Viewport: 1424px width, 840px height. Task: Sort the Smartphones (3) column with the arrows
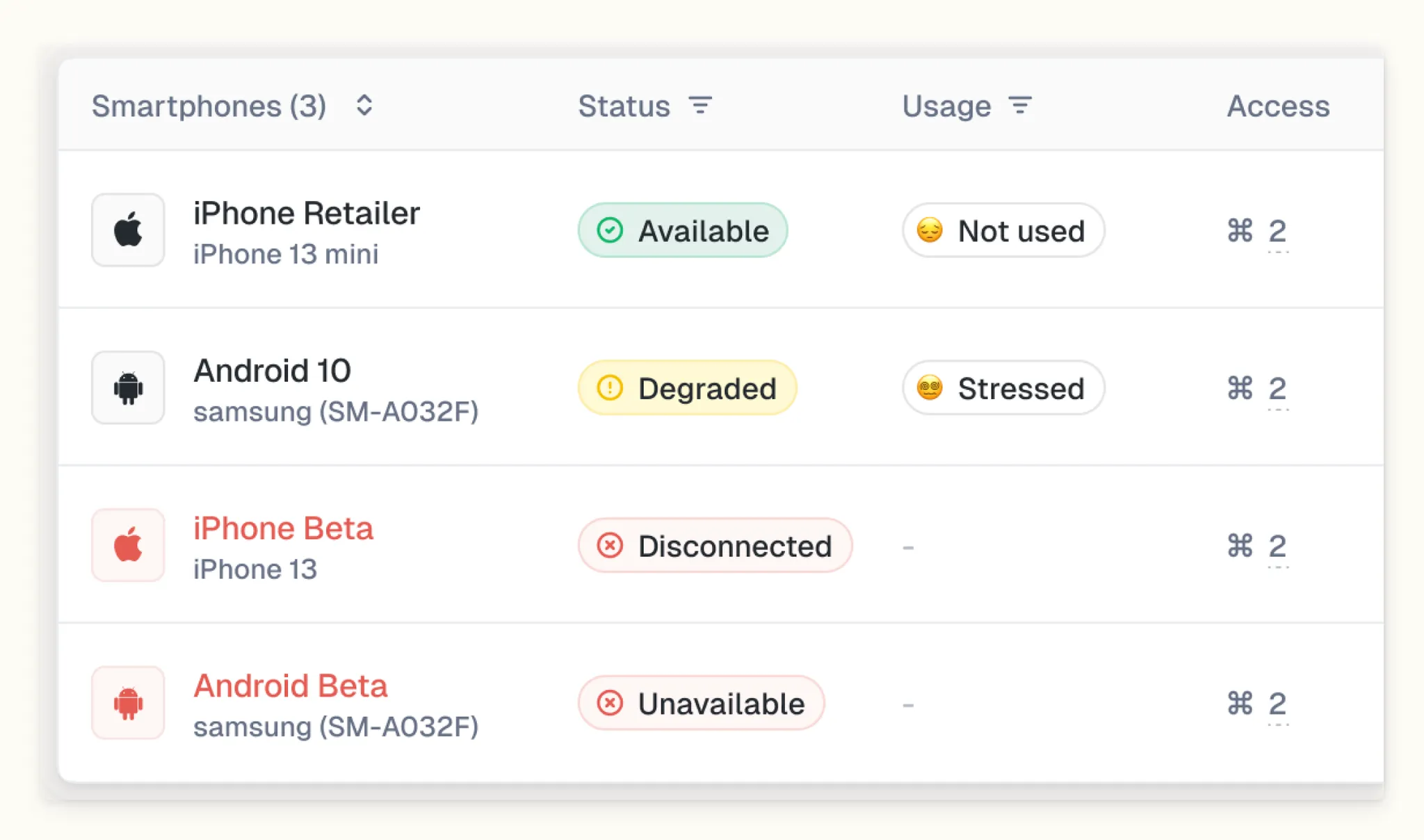coord(364,106)
